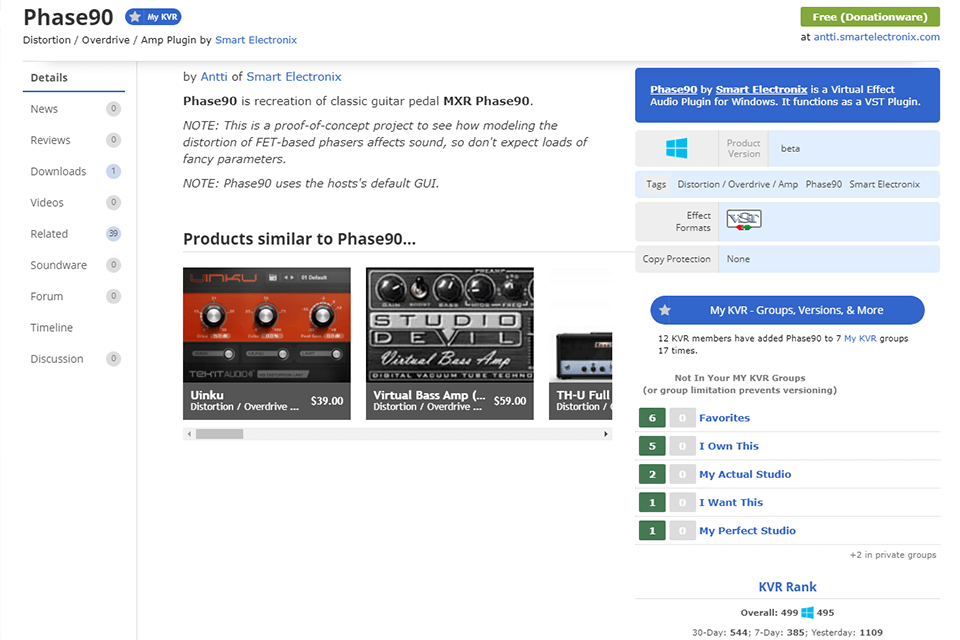Open the Related sidebar section
The height and width of the screenshot is (640, 960).
[49, 234]
